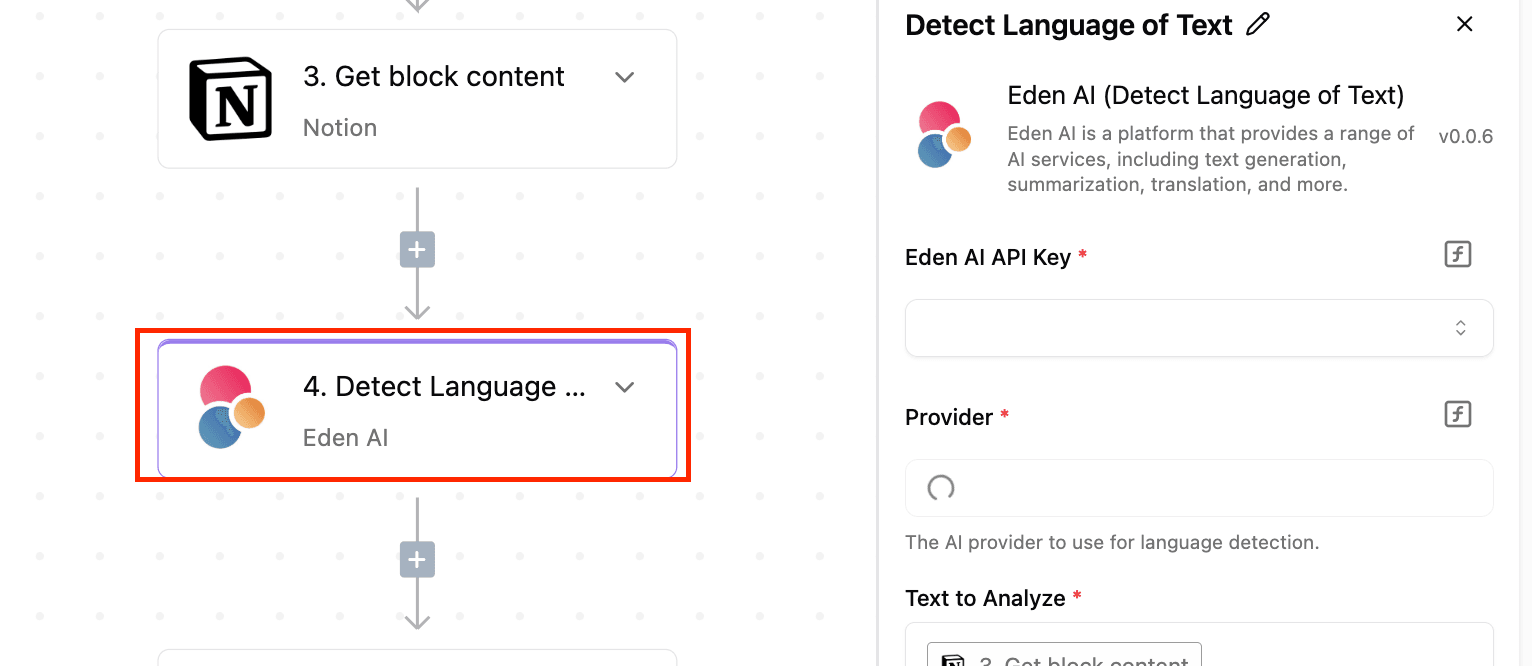Open the Provider selection dropdown
This screenshot has width=1532, height=666.
pyautogui.click(x=1198, y=488)
